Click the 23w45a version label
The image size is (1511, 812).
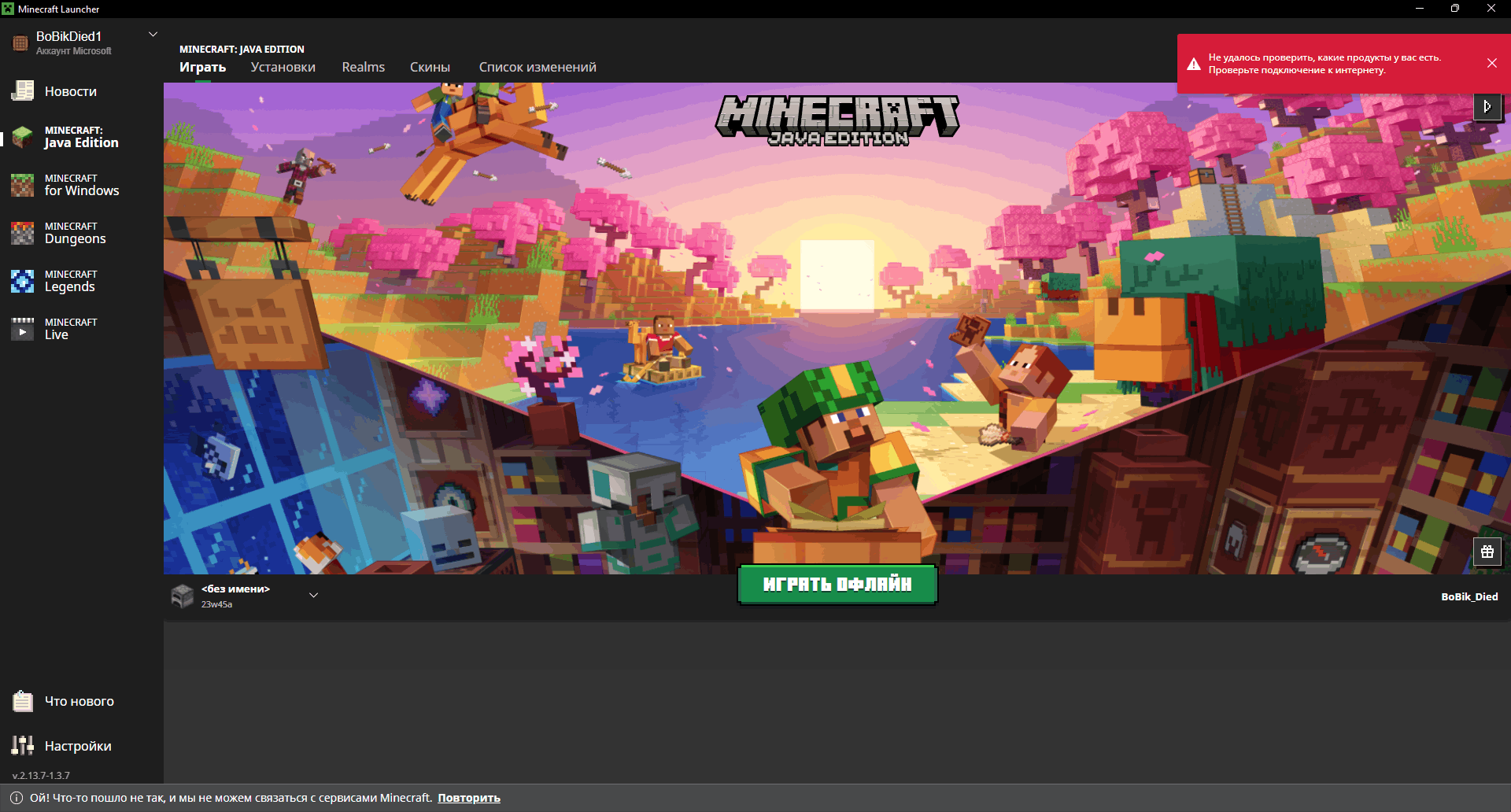click(x=216, y=604)
